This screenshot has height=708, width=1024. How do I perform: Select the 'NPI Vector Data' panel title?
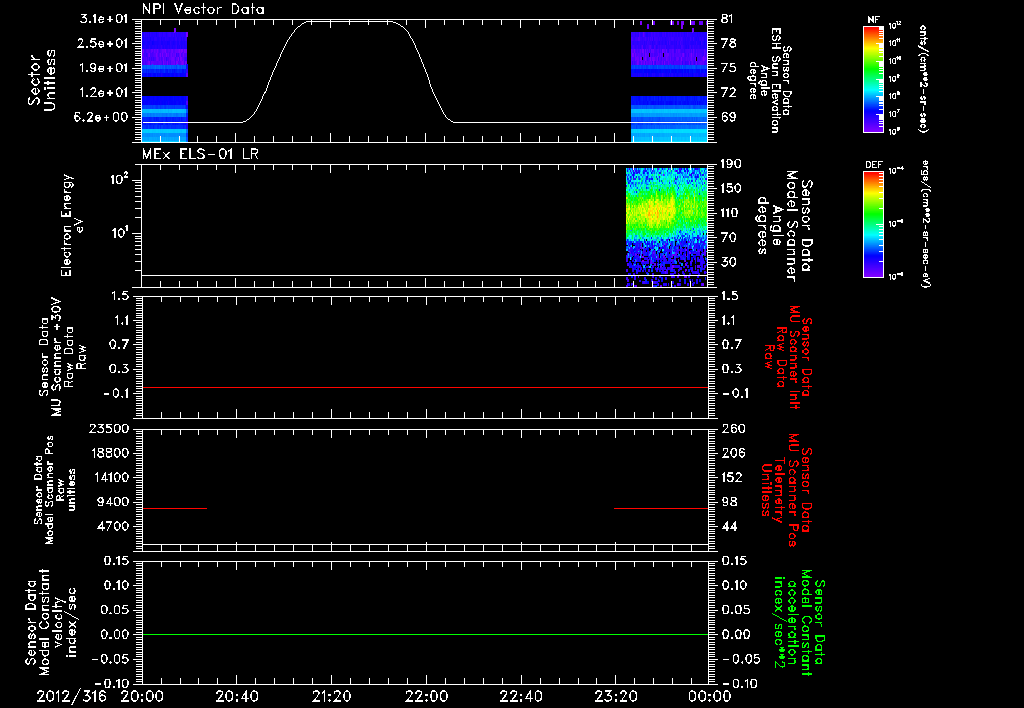pos(203,9)
